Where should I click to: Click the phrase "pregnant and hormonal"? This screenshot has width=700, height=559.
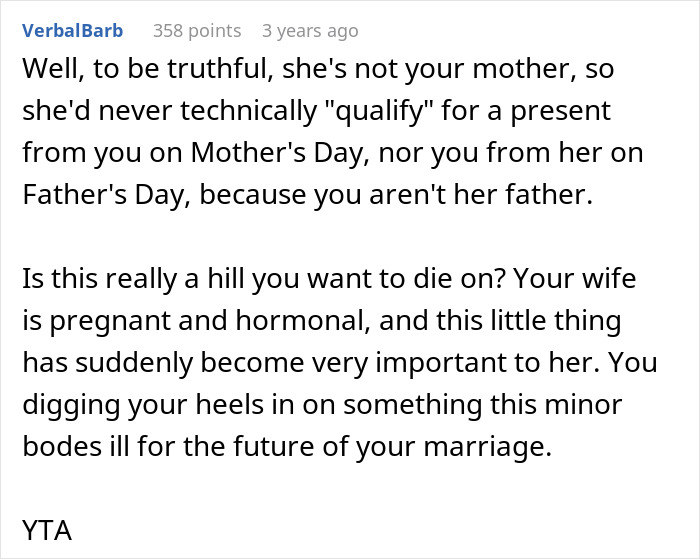[210, 321]
